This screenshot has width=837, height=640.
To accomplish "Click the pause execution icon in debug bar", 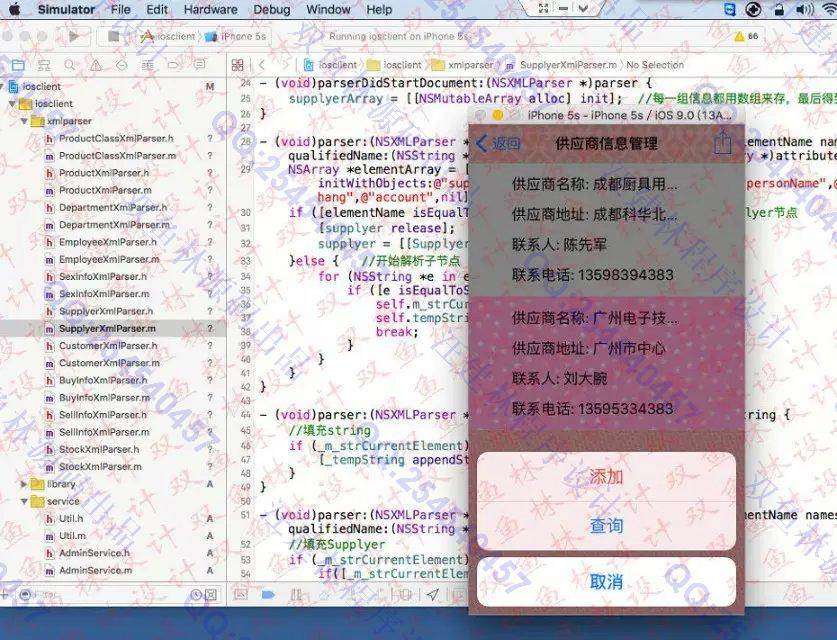I will click(x=296, y=594).
